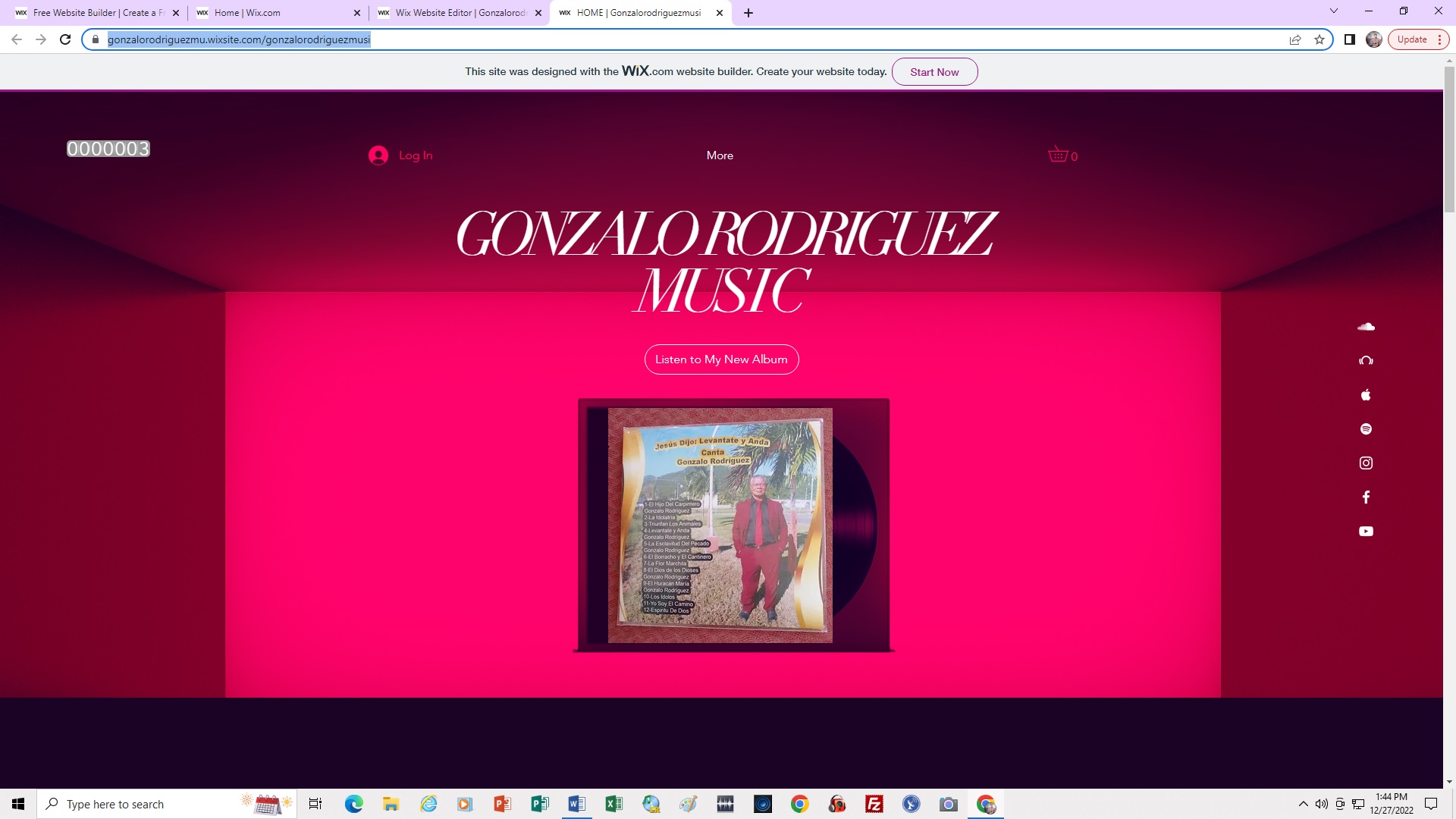
Task: Open the SoundCloud social icon
Action: pos(1366,327)
